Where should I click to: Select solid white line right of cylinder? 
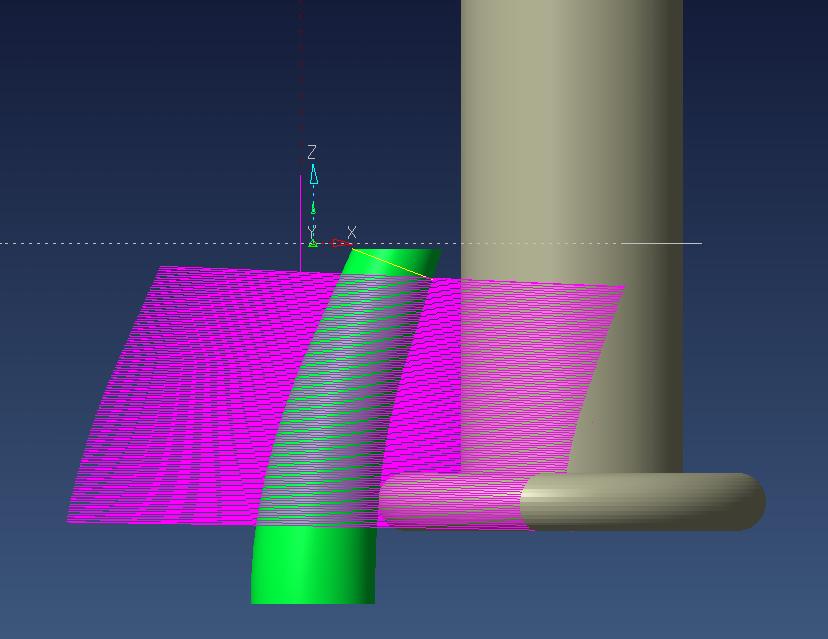[692, 243]
